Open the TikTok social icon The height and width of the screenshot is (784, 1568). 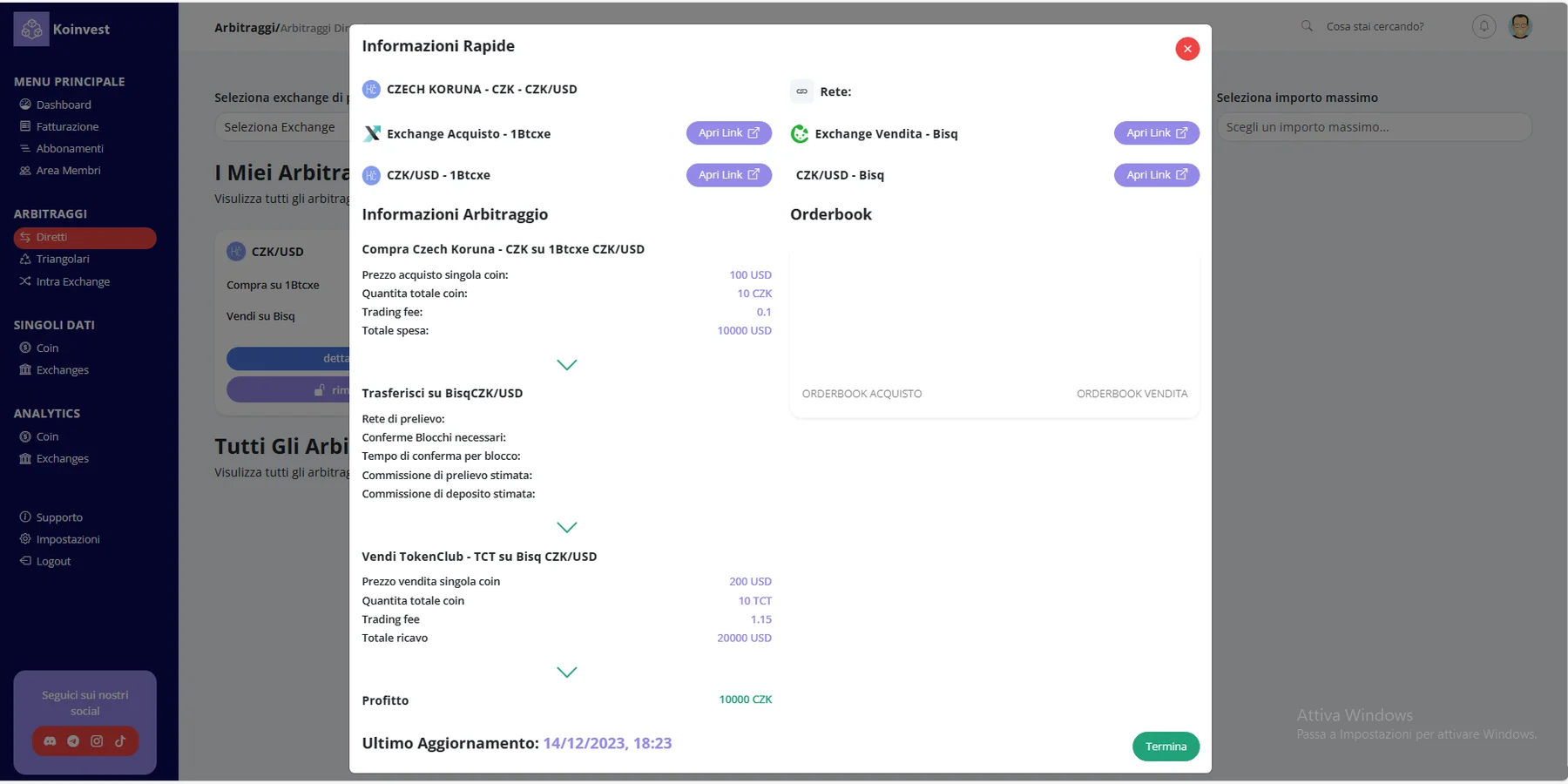[x=120, y=741]
